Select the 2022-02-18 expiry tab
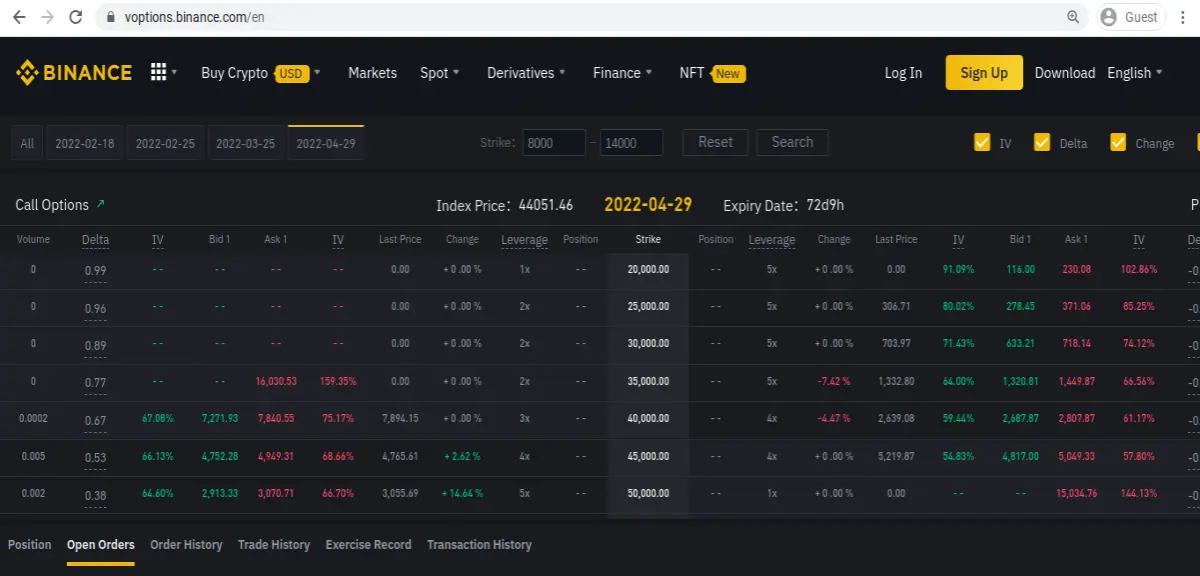The width and height of the screenshot is (1200, 576). (x=85, y=143)
